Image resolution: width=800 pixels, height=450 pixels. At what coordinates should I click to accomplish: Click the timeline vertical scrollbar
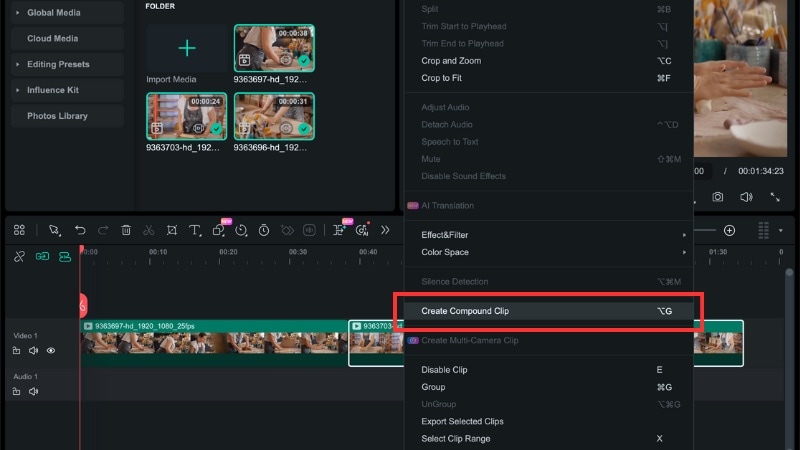point(789,357)
